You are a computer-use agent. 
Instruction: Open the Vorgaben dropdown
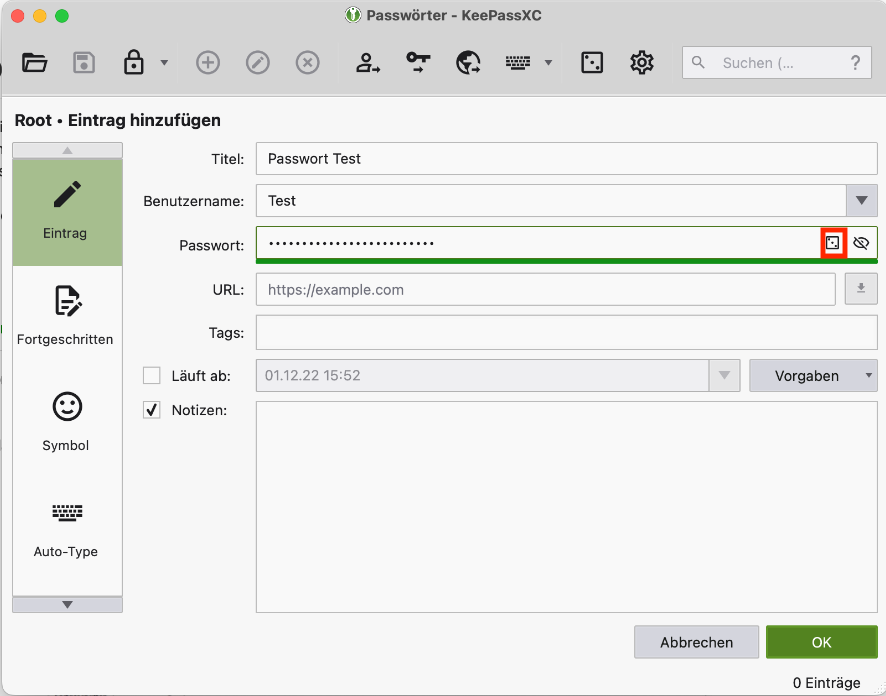click(x=813, y=376)
